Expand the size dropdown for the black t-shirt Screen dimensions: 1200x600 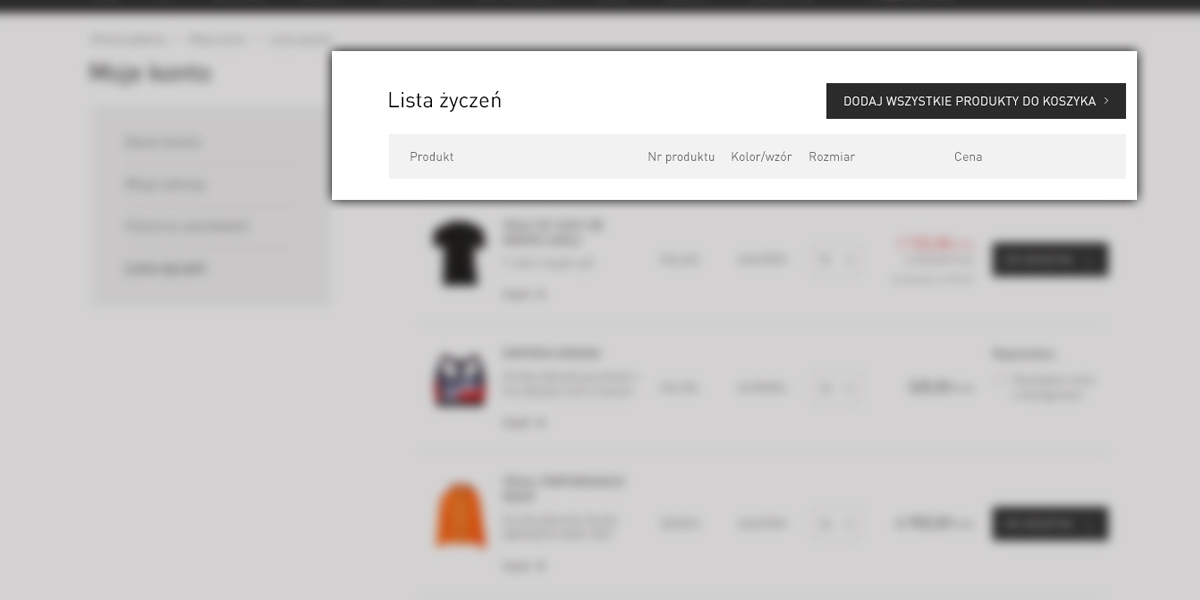836,260
